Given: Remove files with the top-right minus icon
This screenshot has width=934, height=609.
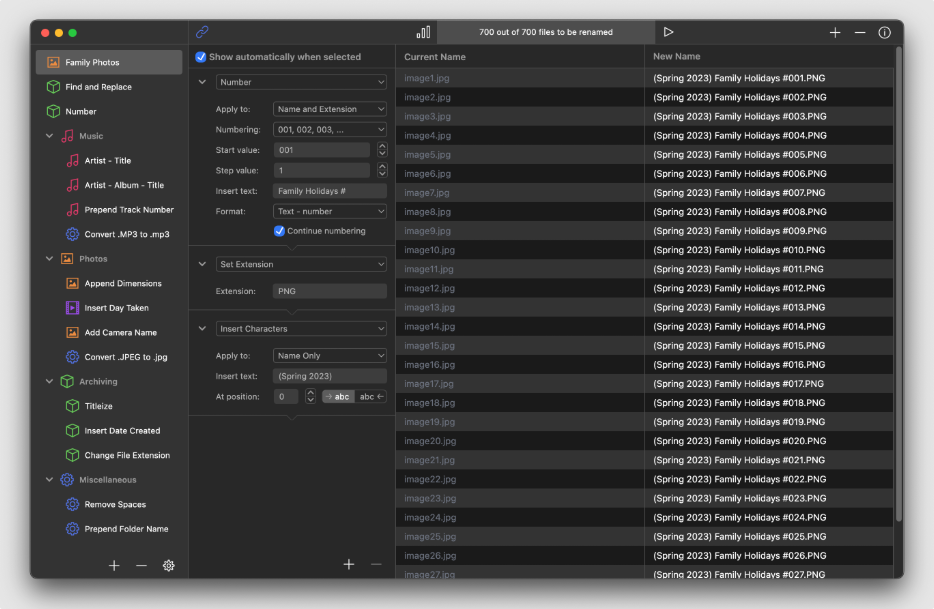Looking at the screenshot, I should [x=860, y=33].
